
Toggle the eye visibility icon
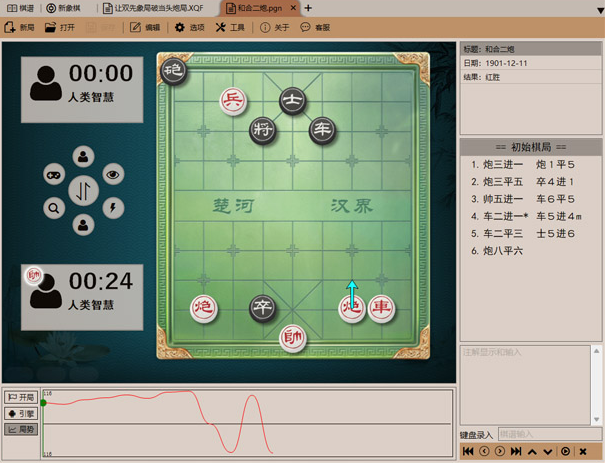113,175
